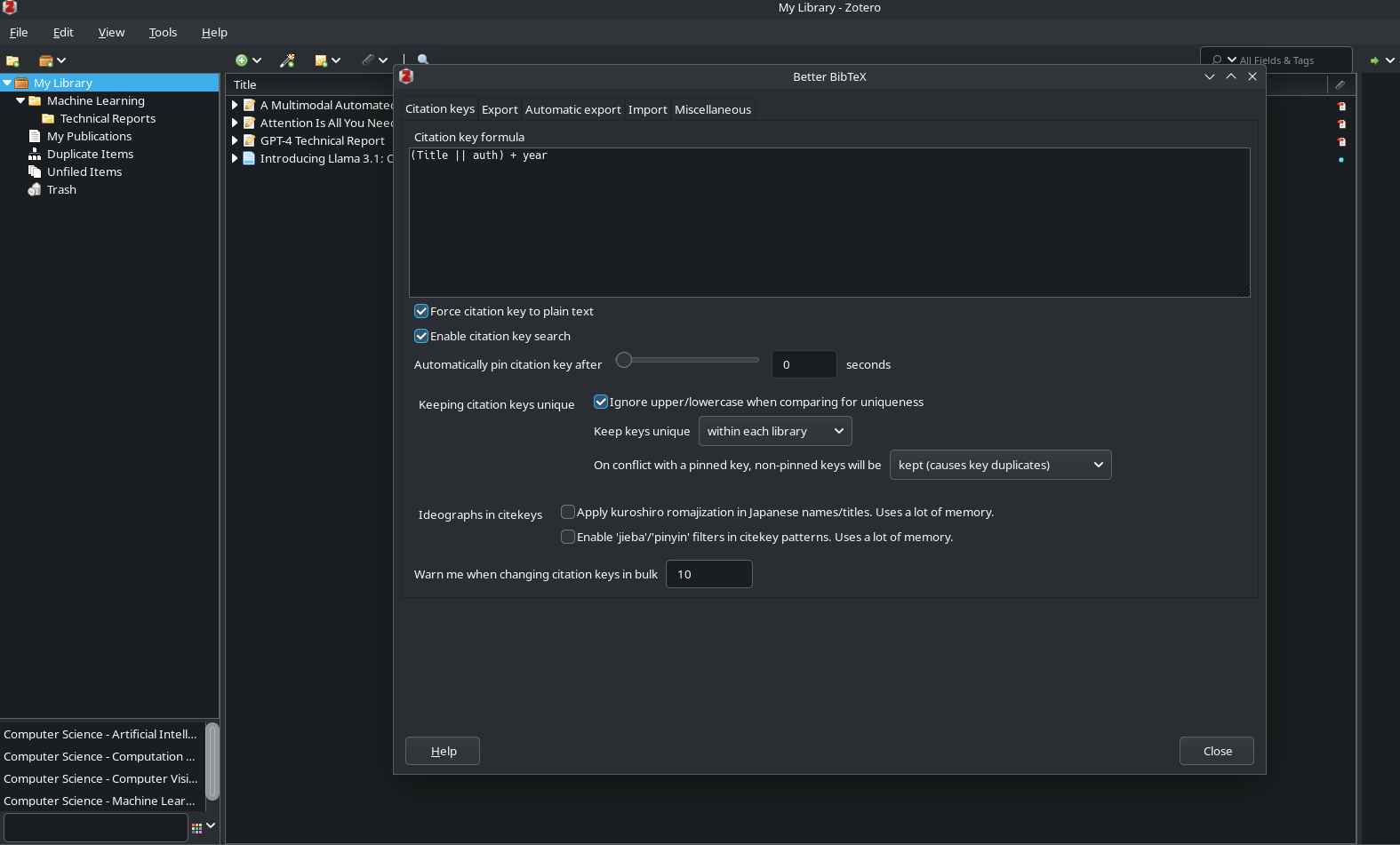Screen dimensions: 1400x845
Task: Click the tag filter input field
Action: (96, 827)
